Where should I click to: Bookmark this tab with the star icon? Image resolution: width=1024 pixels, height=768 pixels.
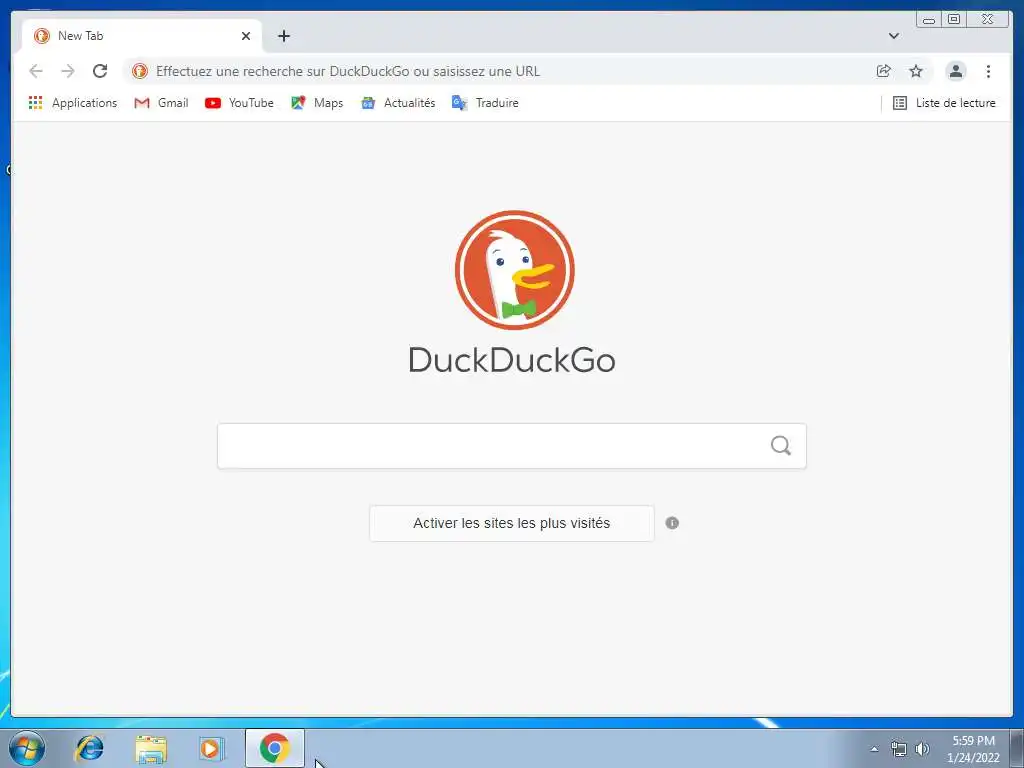tap(916, 71)
